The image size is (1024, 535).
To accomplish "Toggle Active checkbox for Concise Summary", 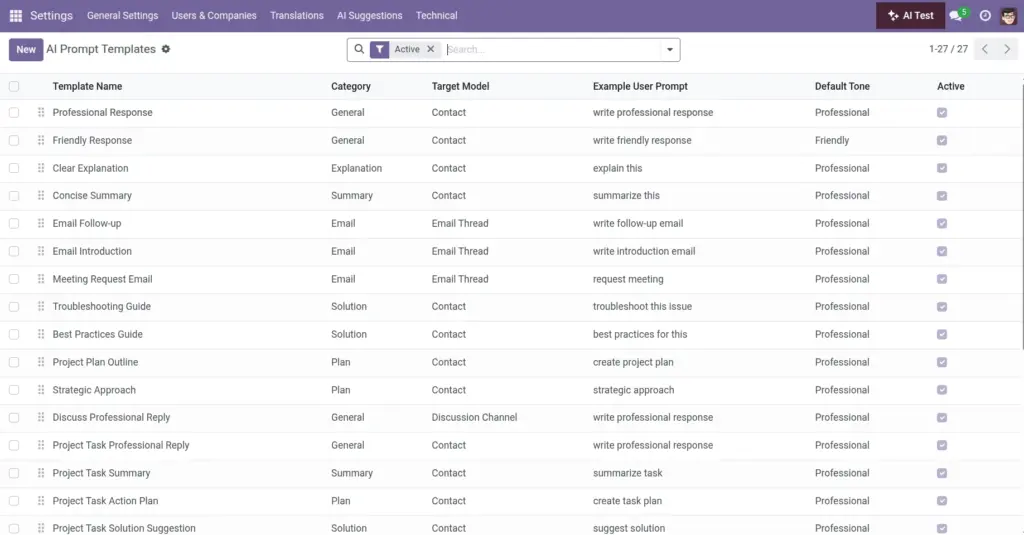I will pyautogui.click(x=942, y=195).
